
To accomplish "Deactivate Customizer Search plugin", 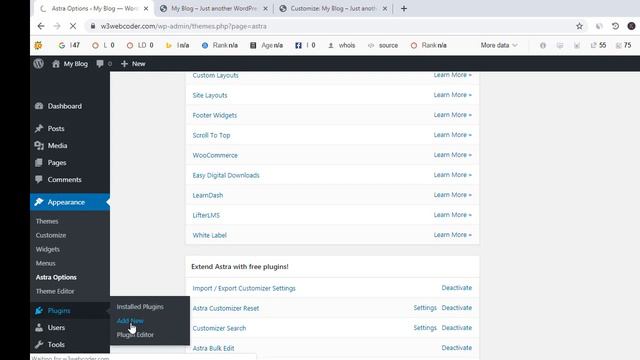I will pos(456,328).
